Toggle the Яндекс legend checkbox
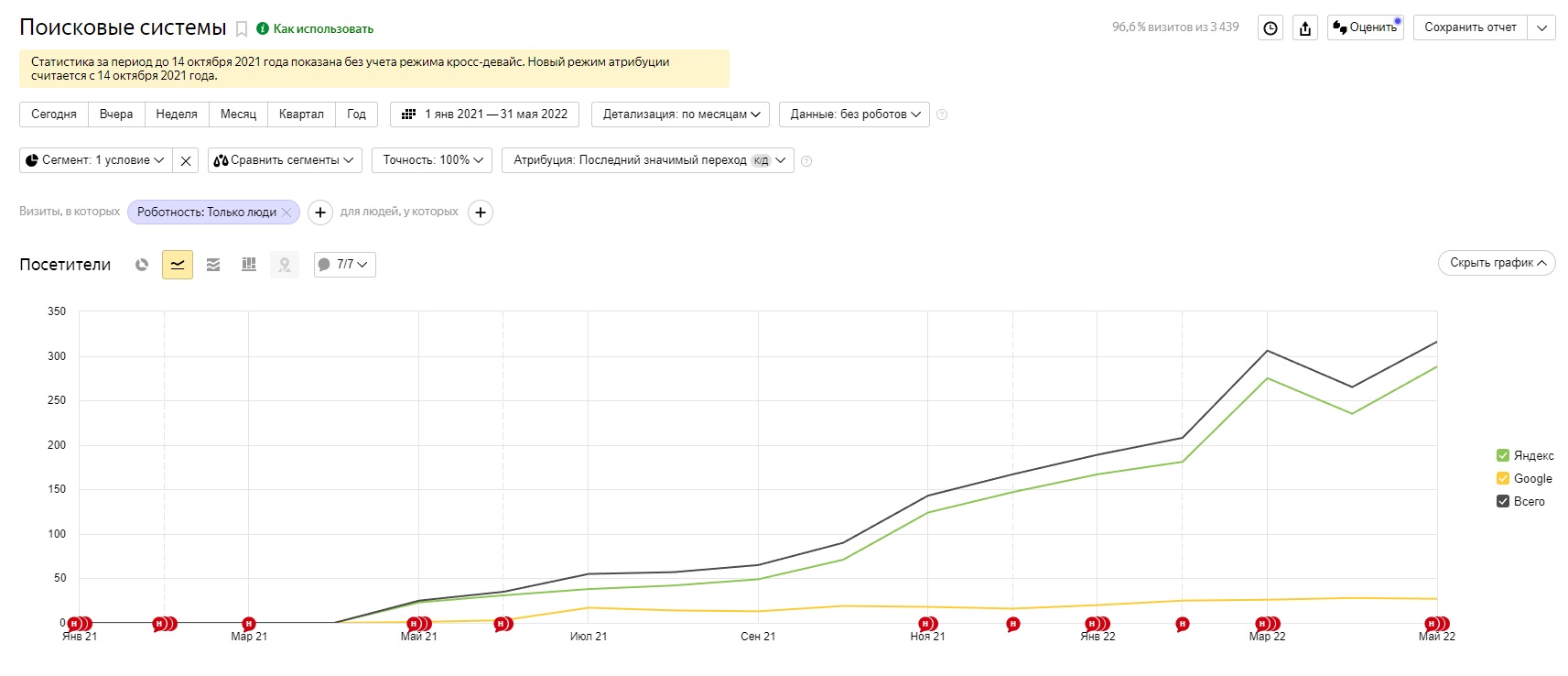This screenshot has width=1568, height=676. pyautogui.click(x=1502, y=455)
